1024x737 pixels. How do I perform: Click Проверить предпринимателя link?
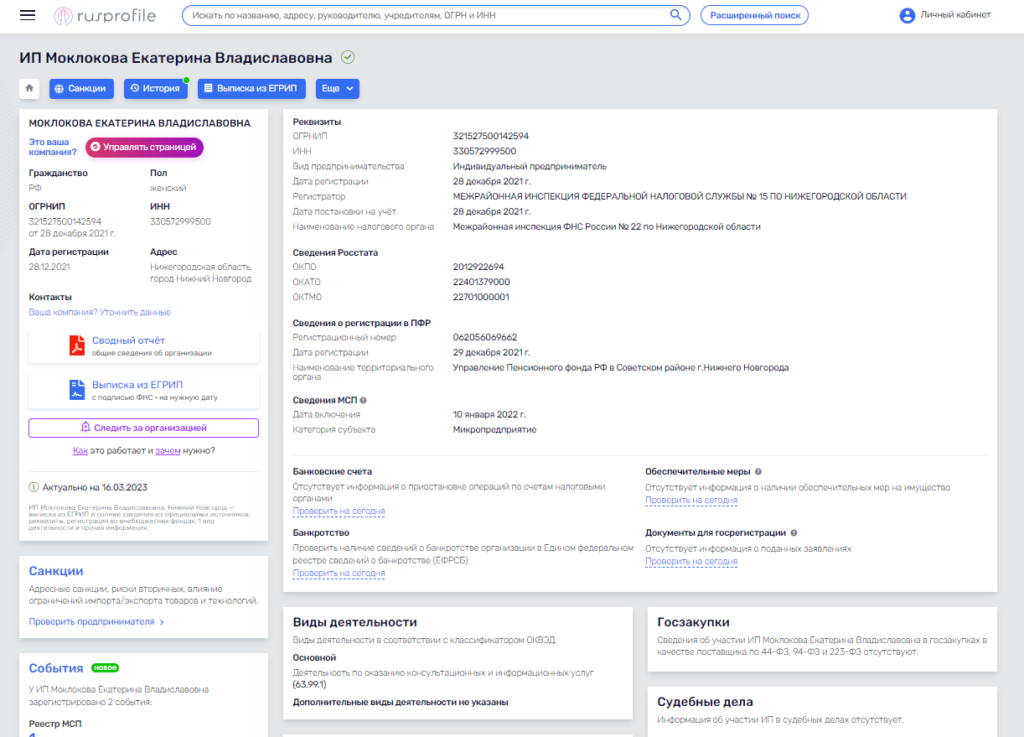point(91,621)
